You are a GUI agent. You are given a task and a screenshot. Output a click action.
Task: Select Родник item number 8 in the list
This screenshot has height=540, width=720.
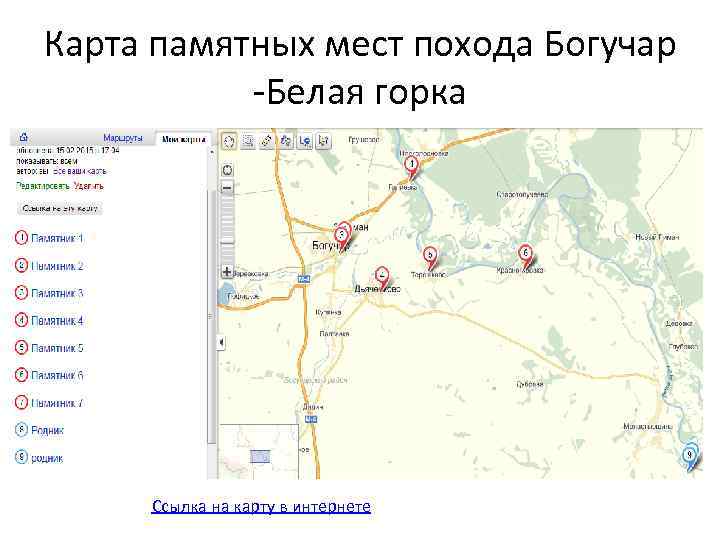point(47,431)
